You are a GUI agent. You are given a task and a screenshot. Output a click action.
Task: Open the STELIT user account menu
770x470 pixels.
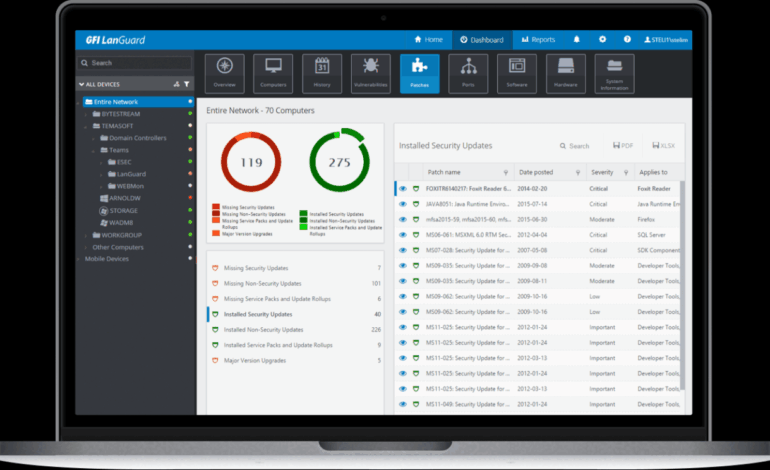(666, 39)
